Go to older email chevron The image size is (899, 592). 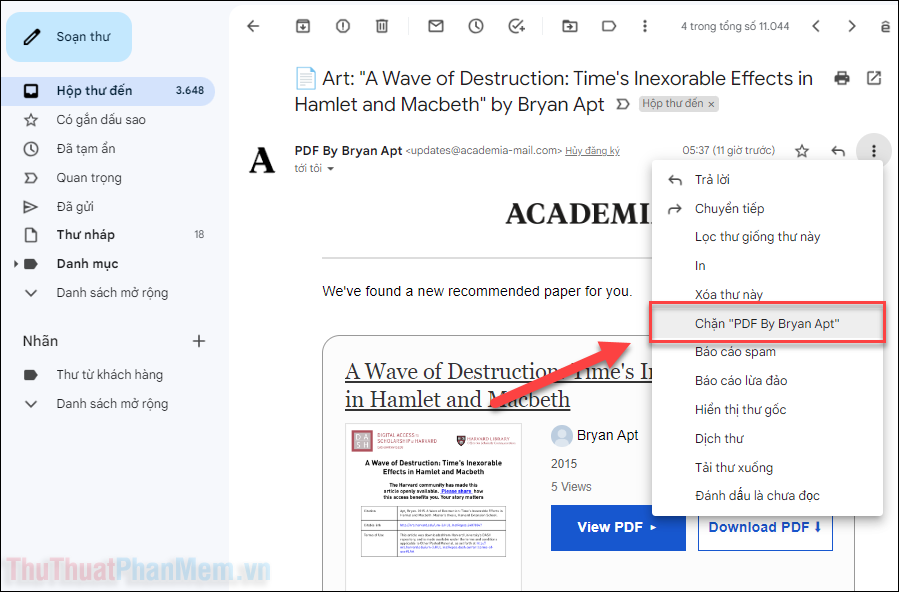pyautogui.click(x=852, y=26)
